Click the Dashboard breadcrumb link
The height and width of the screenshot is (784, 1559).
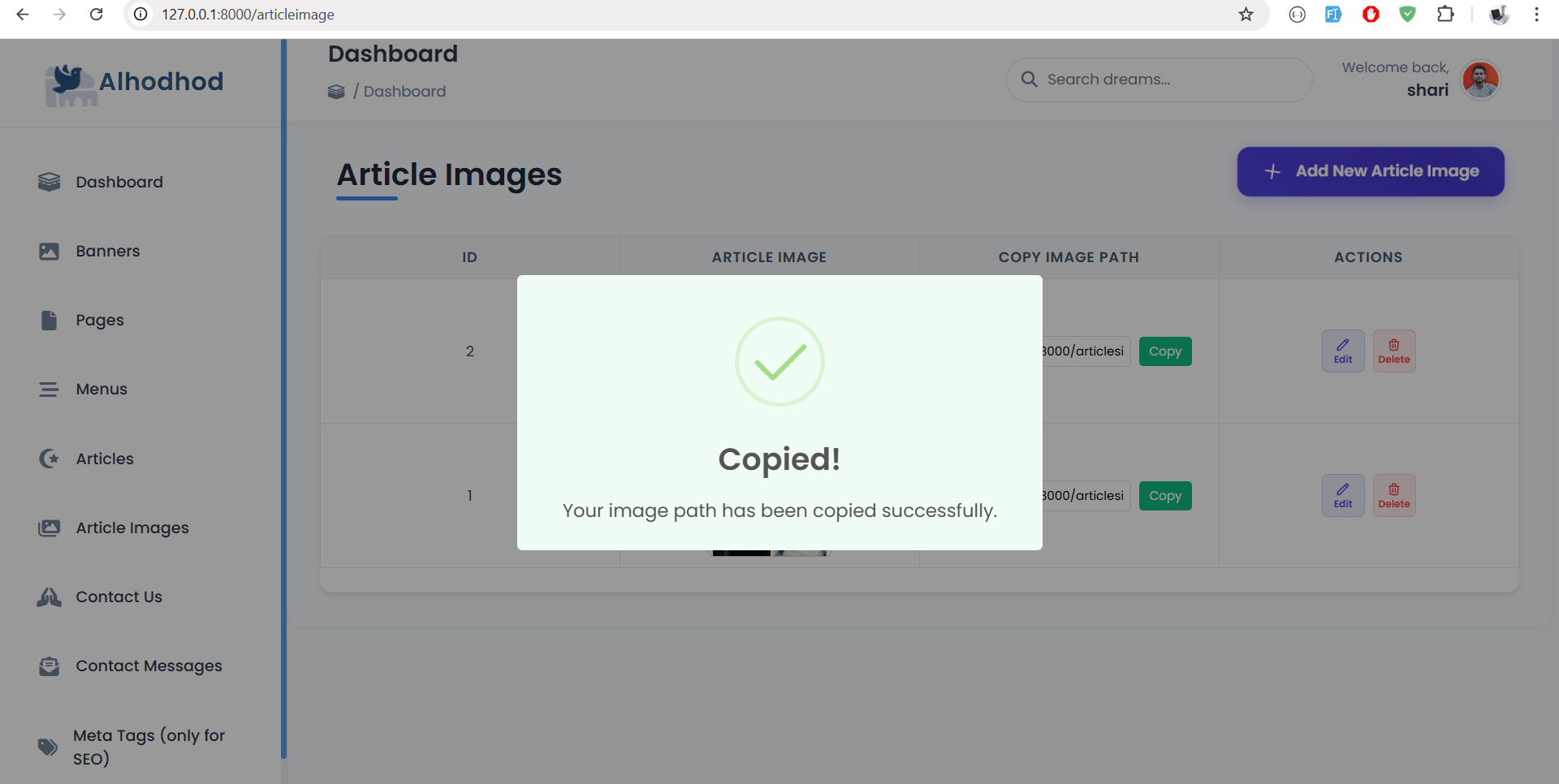click(404, 92)
